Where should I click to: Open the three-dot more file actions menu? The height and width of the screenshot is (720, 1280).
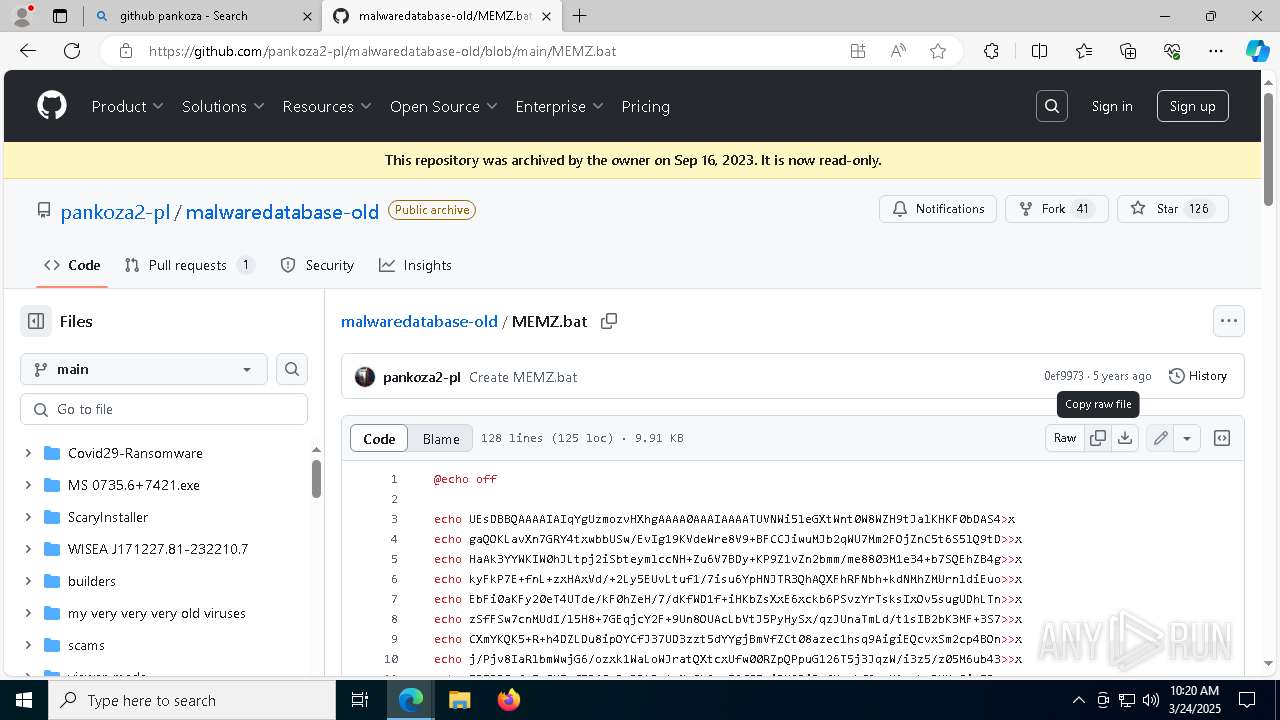tap(1228, 321)
